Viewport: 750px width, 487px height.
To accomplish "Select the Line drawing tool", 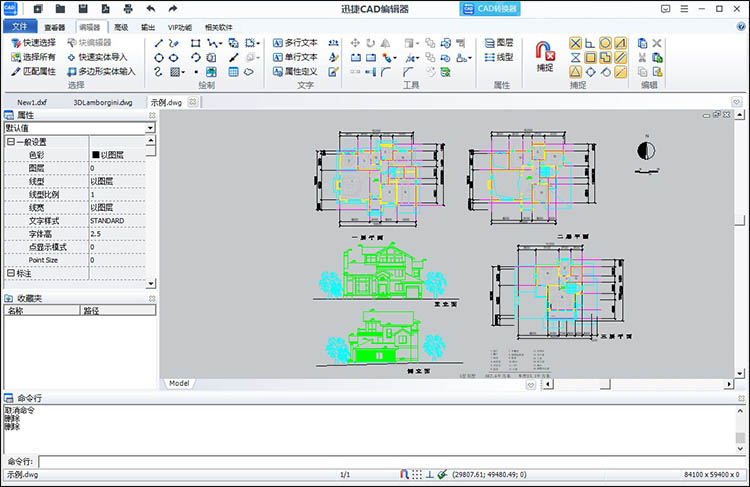I will pyautogui.click(x=159, y=43).
